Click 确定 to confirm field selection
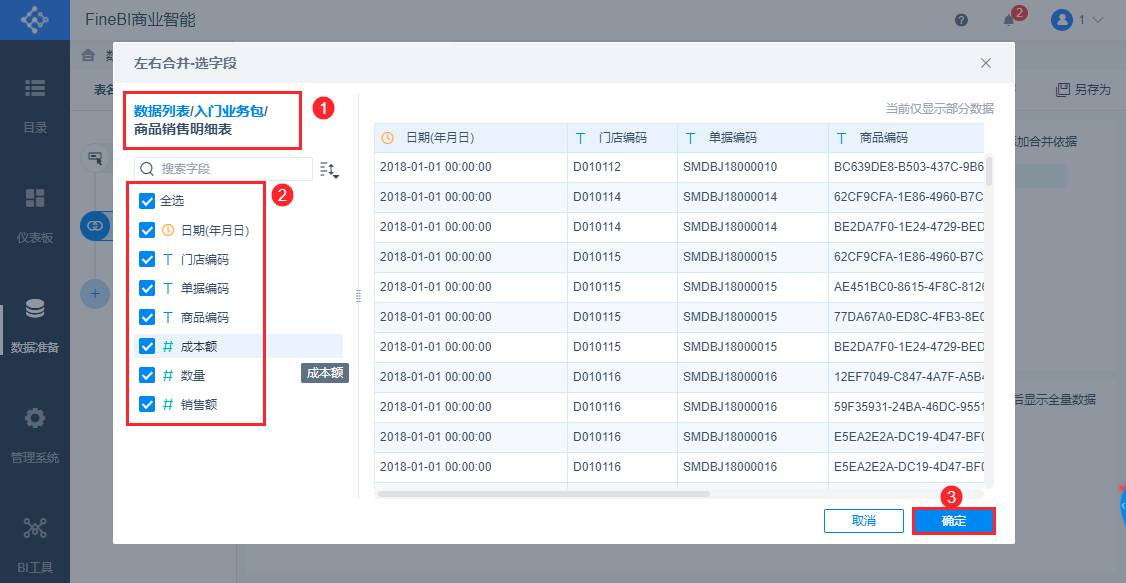 (x=954, y=521)
